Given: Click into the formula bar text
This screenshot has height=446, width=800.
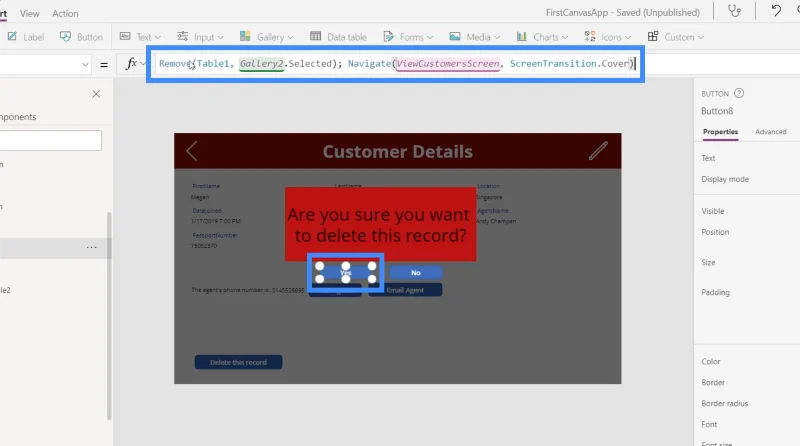Looking at the screenshot, I should pyautogui.click(x=396, y=64).
